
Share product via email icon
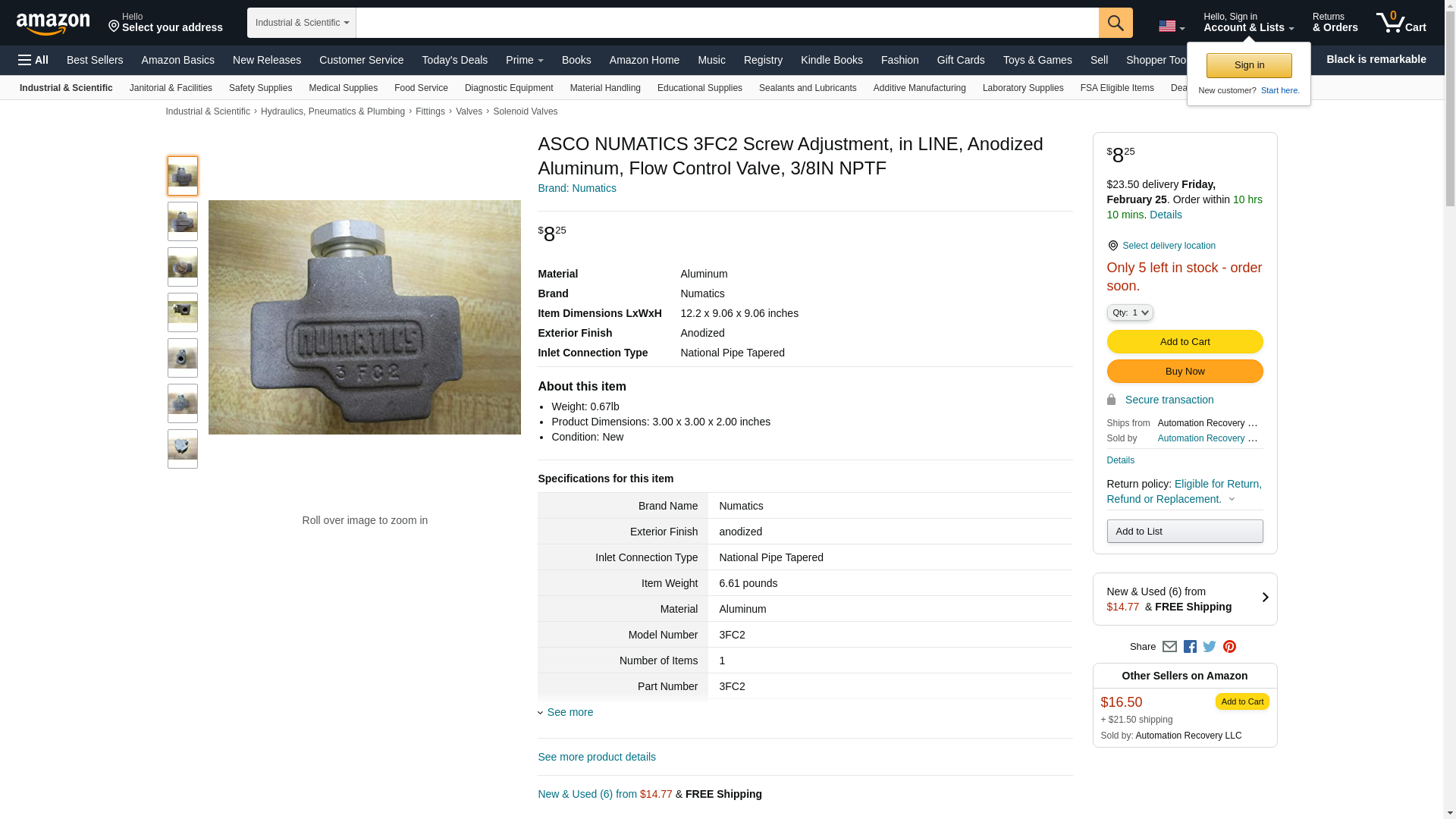[x=1169, y=647]
